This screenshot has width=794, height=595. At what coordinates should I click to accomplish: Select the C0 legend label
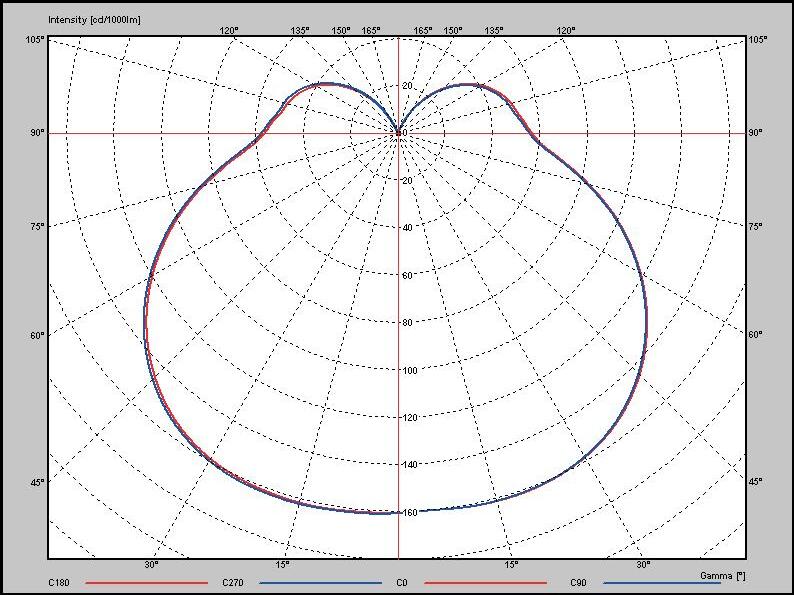tap(402, 583)
